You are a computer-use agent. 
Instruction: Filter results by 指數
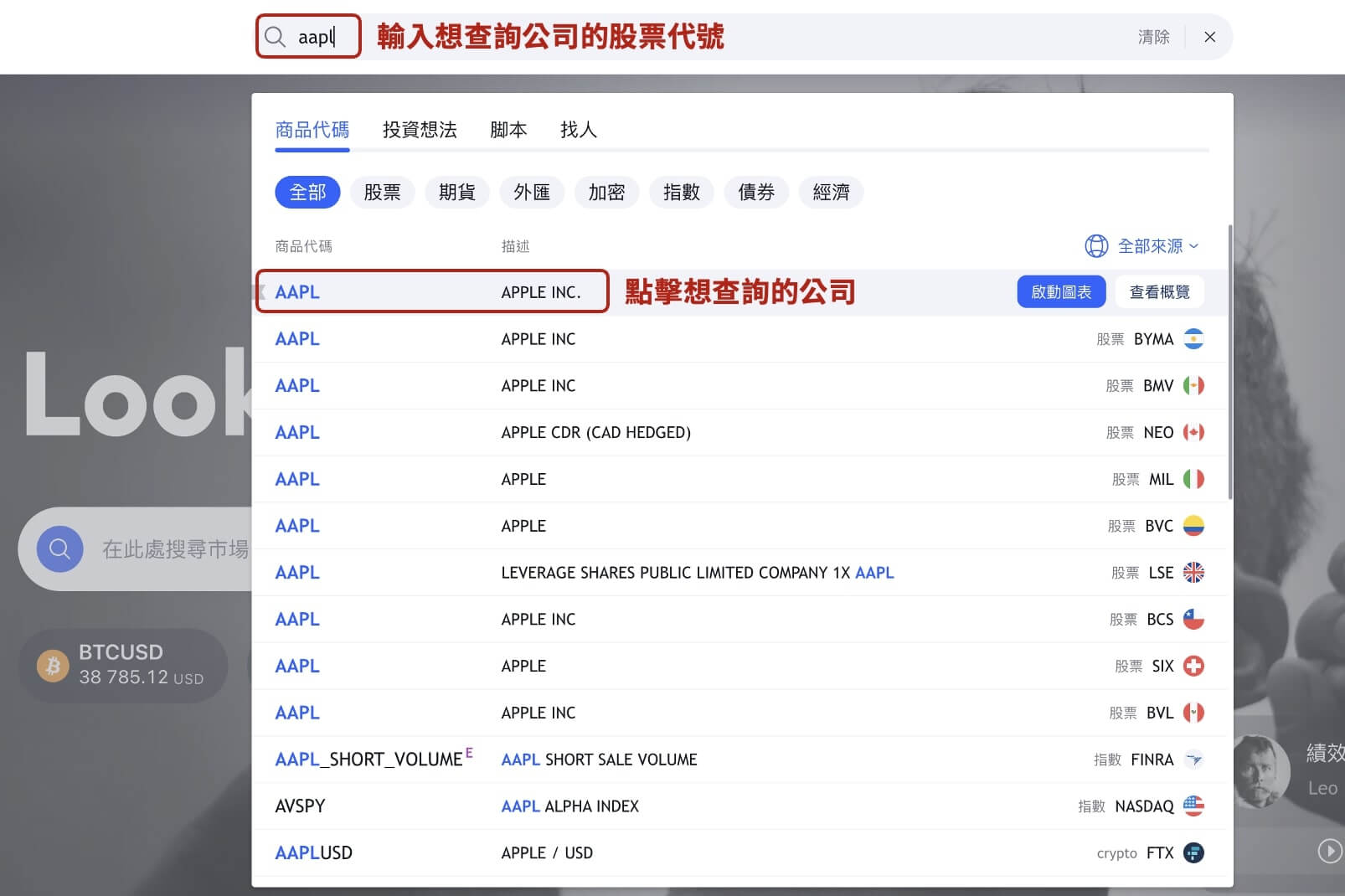point(681,193)
